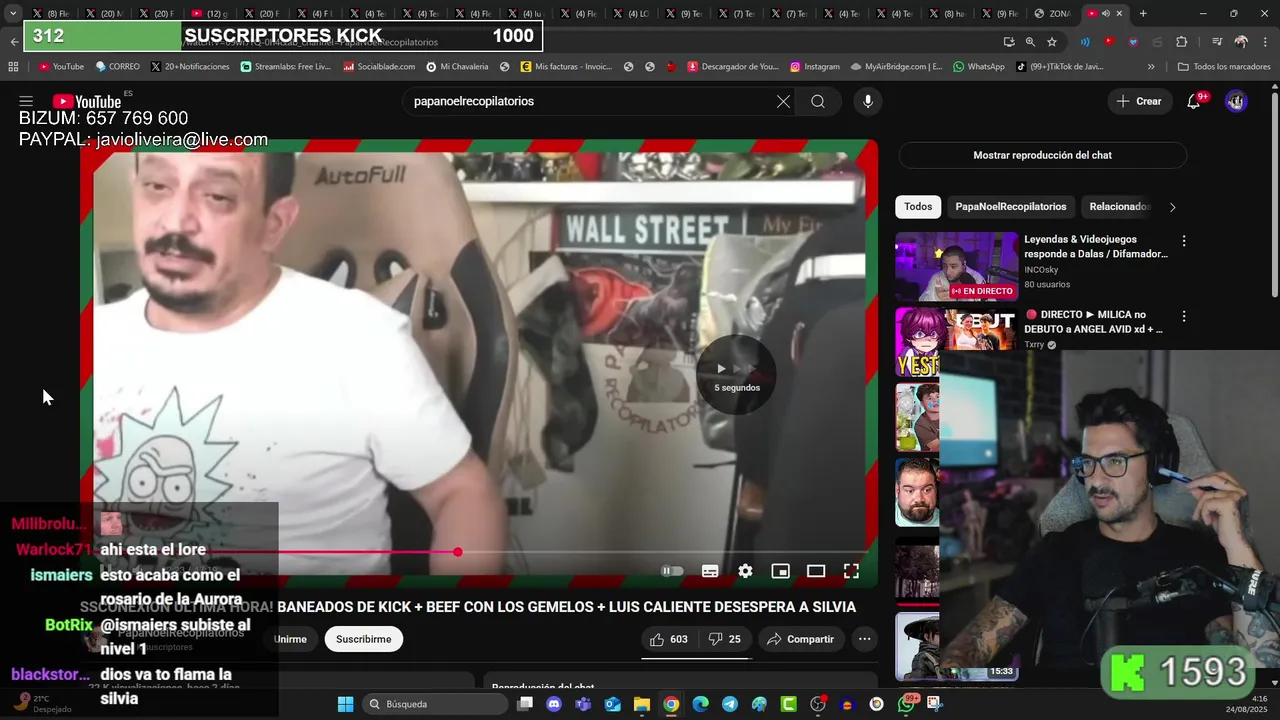Screen dimensions: 1280x720
Task: Open Microsoft Edge from the taskbar
Action: click(700, 704)
